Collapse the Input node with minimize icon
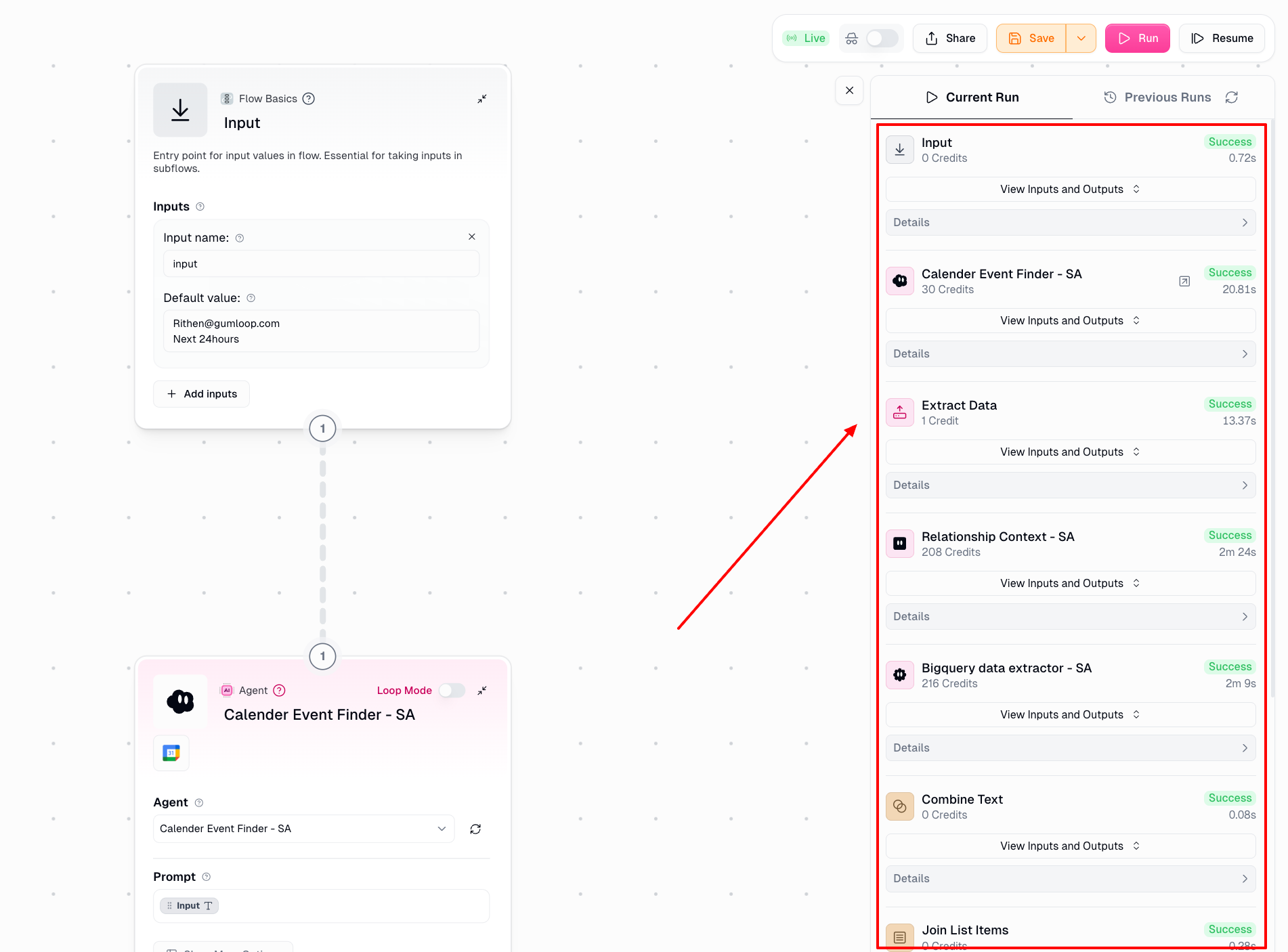 (482, 99)
